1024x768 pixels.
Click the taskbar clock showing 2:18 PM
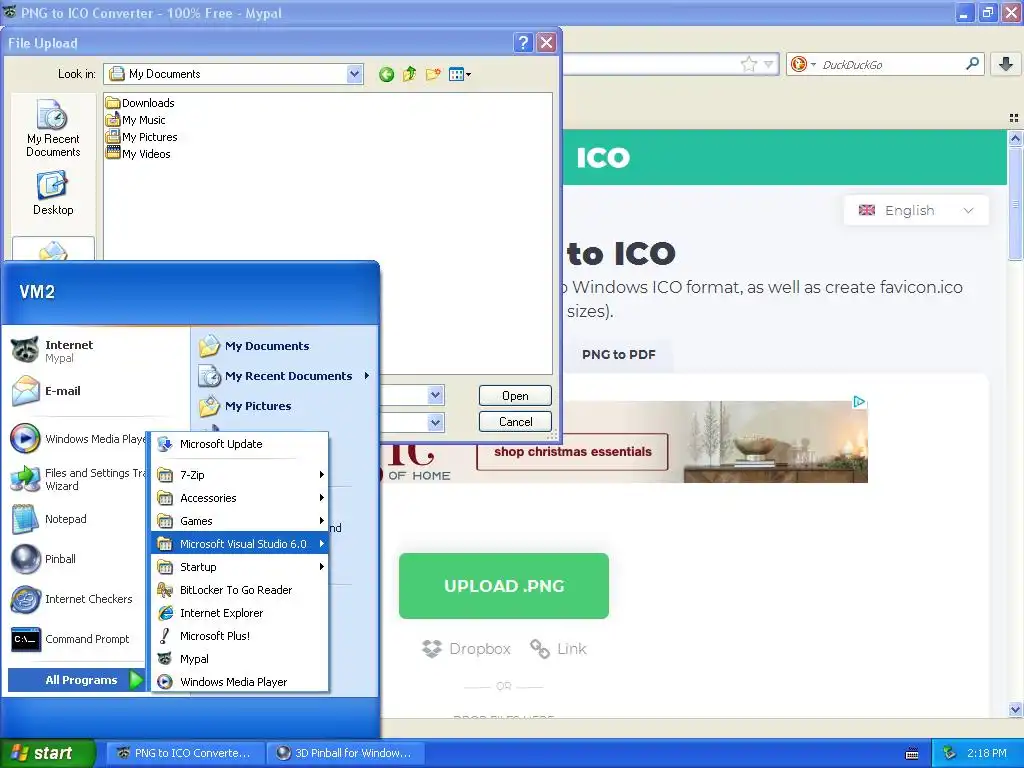pos(987,753)
